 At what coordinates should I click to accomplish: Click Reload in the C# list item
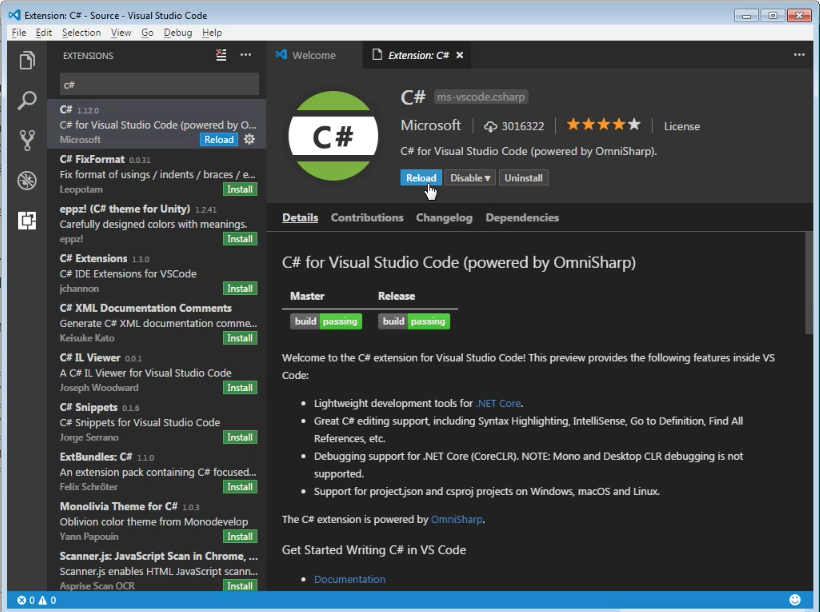point(219,140)
